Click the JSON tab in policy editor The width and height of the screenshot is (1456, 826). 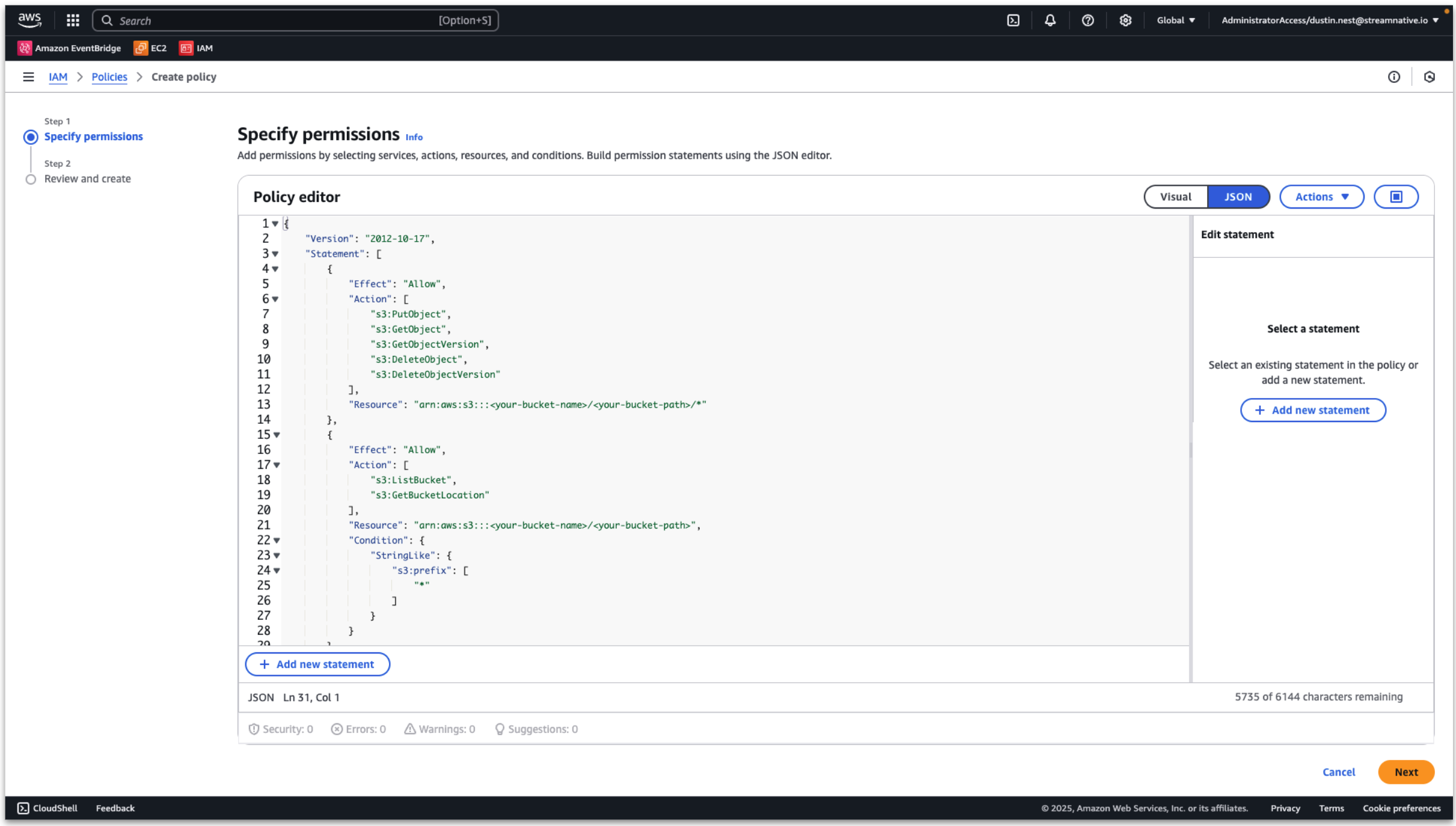(x=1238, y=196)
